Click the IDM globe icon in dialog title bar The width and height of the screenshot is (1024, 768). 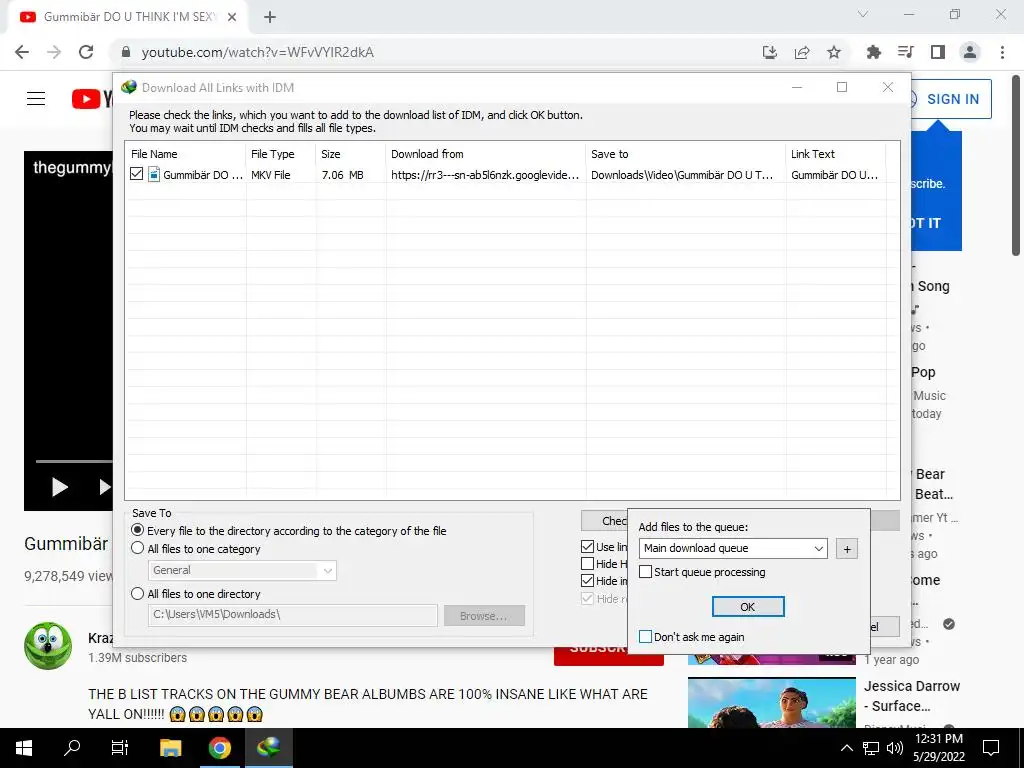pyautogui.click(x=129, y=87)
